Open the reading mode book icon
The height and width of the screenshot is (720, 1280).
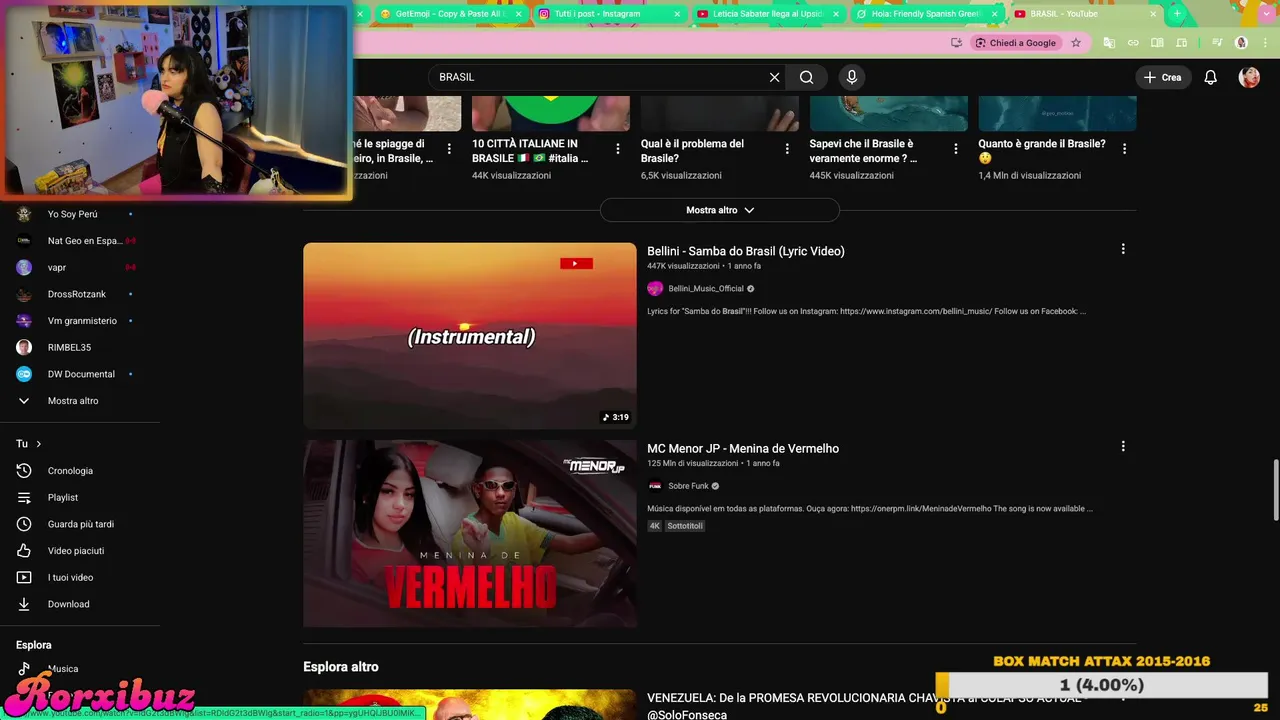(x=1157, y=43)
